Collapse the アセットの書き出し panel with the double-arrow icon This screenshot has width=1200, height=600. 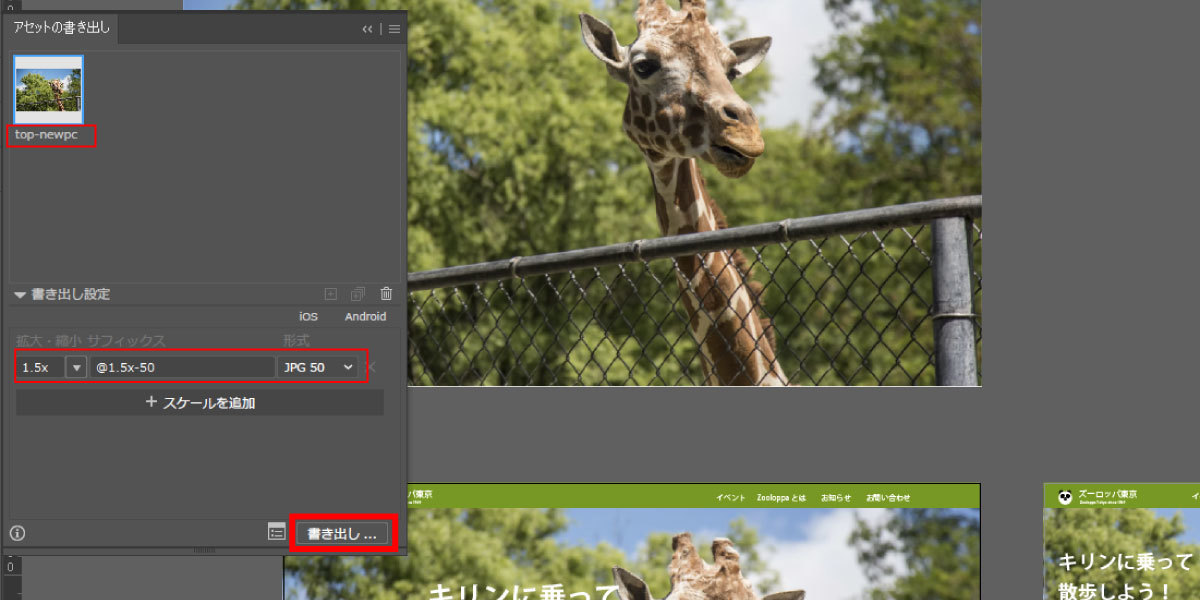coord(367,29)
